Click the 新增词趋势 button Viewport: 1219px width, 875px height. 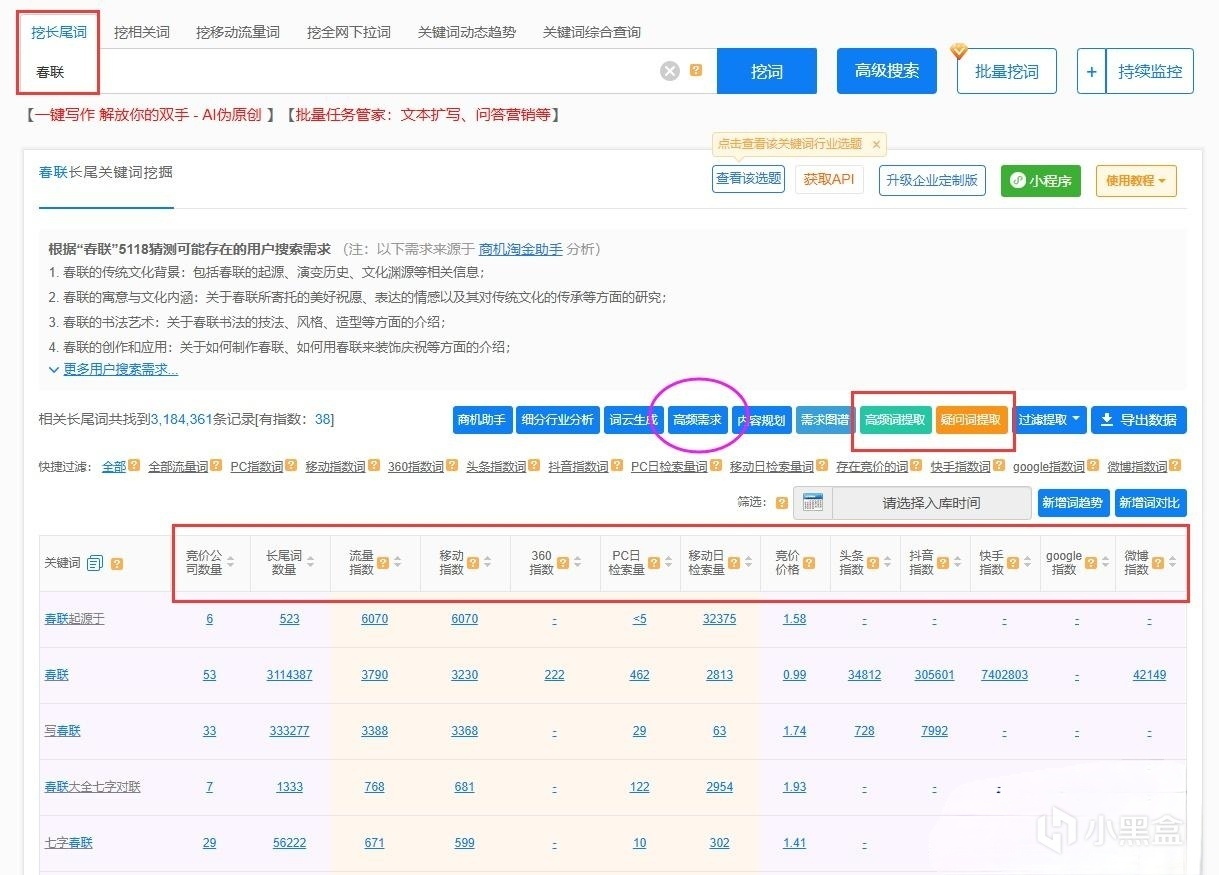[x=1073, y=503]
